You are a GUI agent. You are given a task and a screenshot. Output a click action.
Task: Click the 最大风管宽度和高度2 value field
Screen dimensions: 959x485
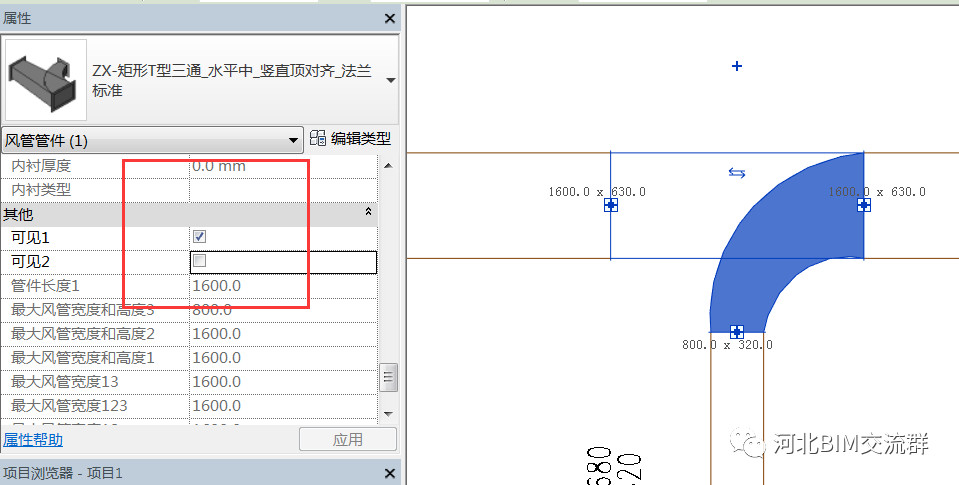click(283, 334)
